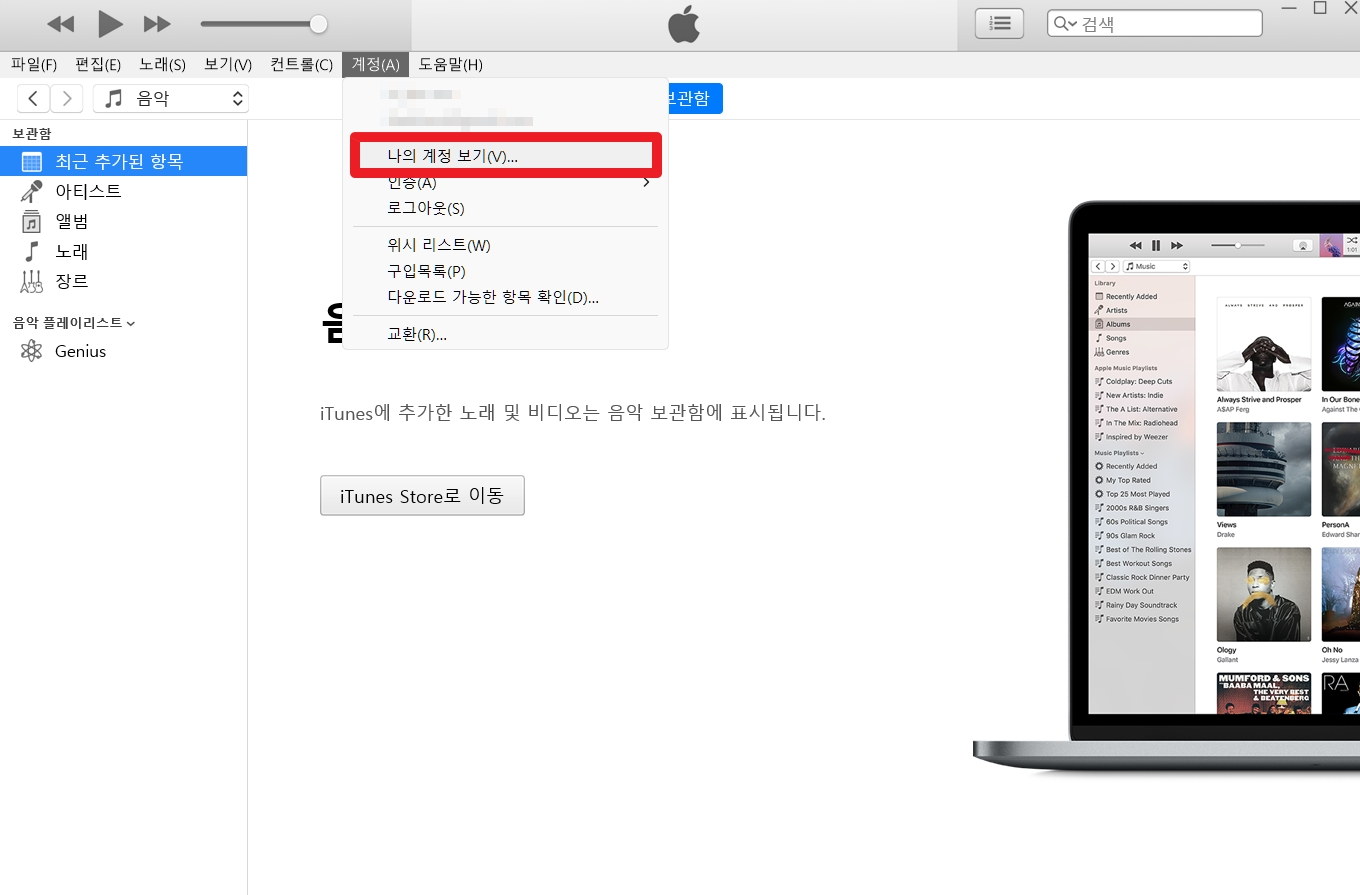Start playback with the play button
This screenshot has width=1360, height=895.
coord(110,23)
